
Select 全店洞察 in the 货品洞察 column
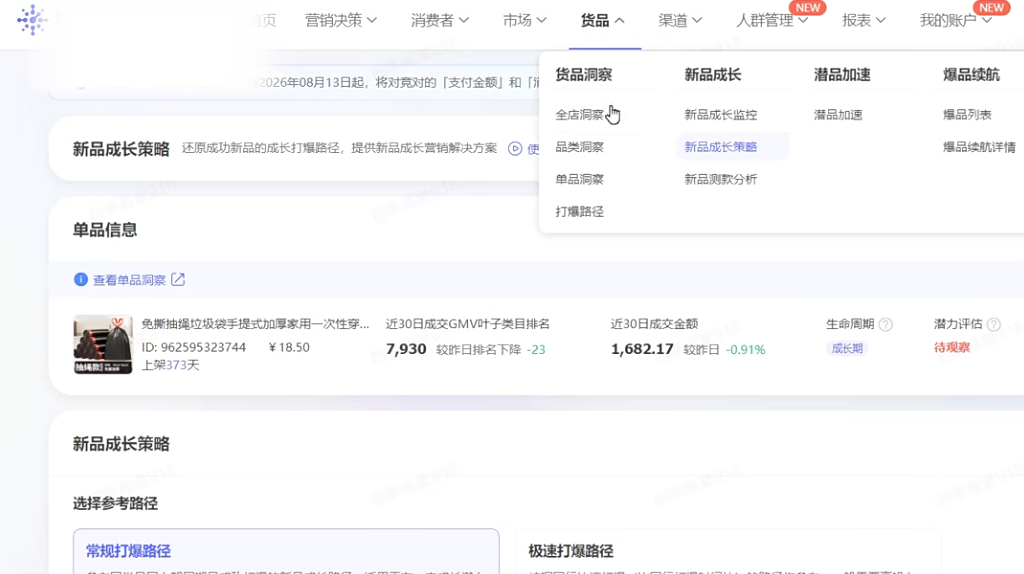pos(579,115)
